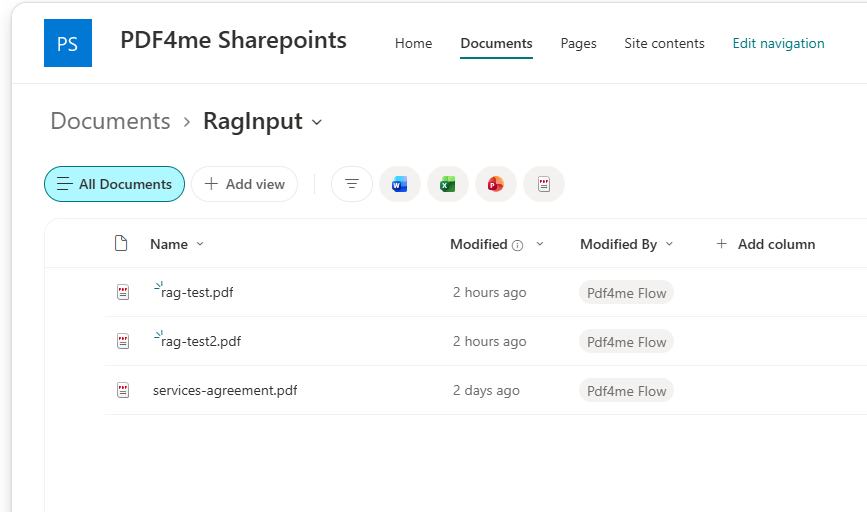
Task: Click Pdf4me Flow chip for rag-test2.pdf
Action: click(626, 342)
